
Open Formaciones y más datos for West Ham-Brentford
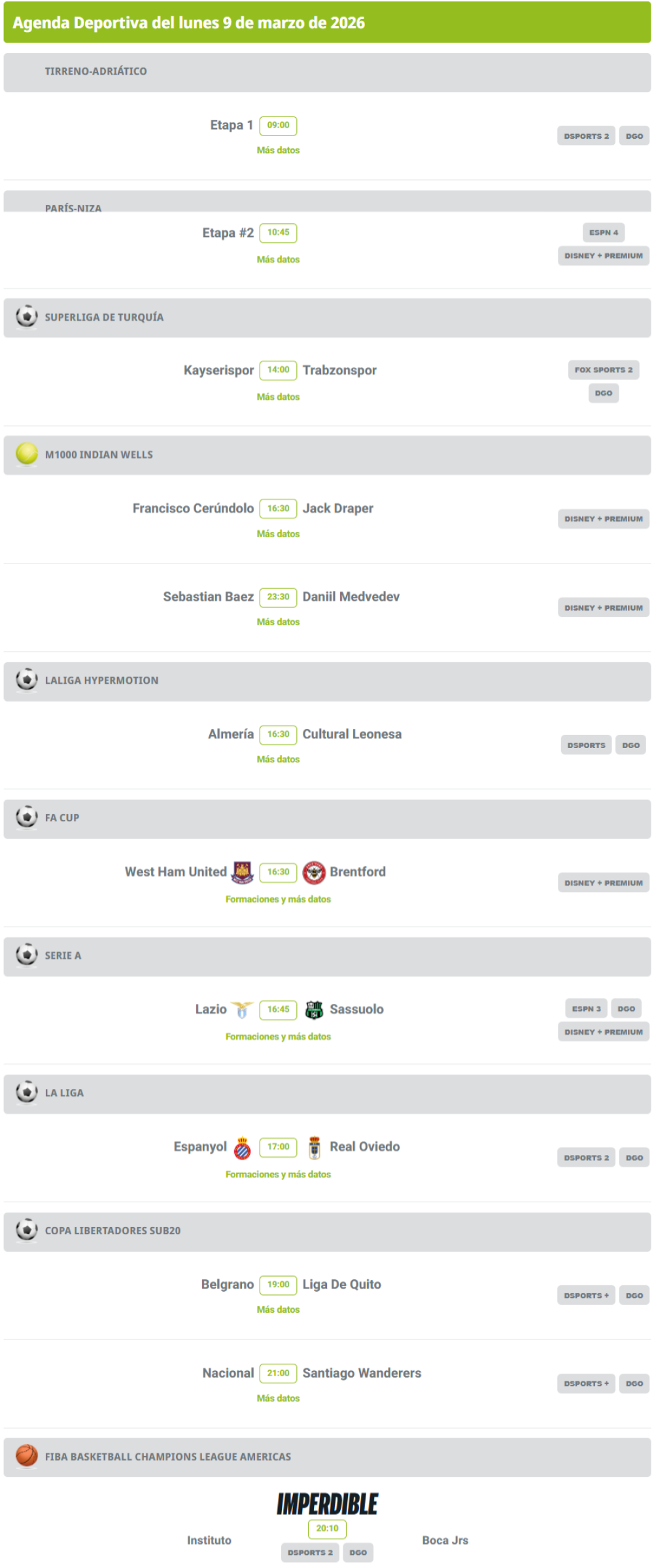tap(278, 899)
